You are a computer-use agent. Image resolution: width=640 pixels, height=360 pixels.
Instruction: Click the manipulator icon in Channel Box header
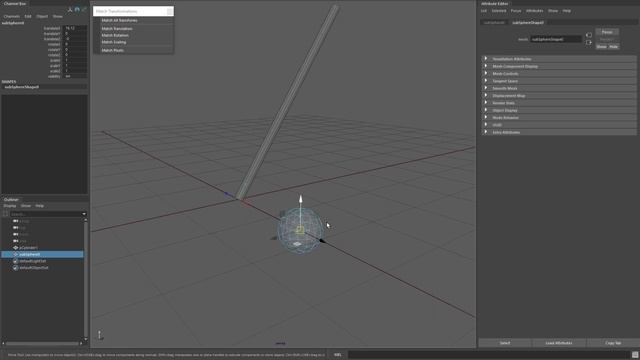pyautogui.click(x=70, y=9)
